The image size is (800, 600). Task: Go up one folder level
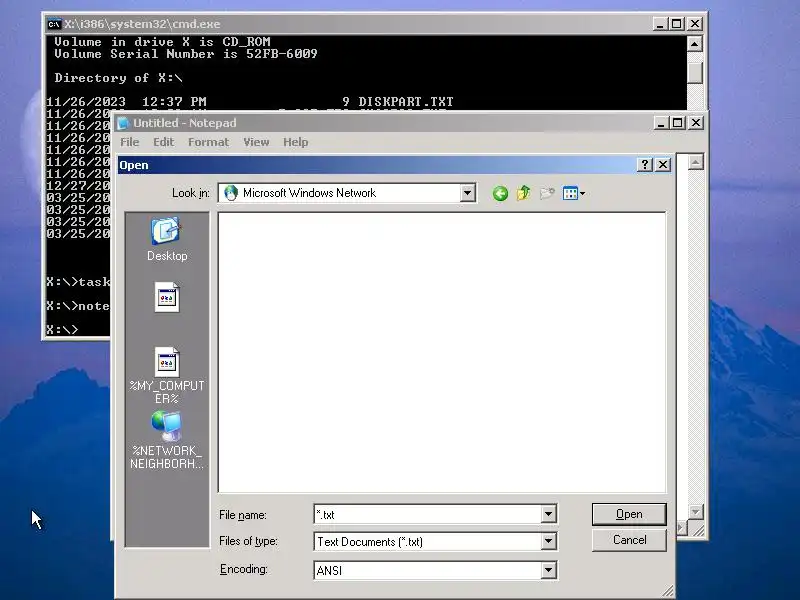pyautogui.click(x=523, y=193)
